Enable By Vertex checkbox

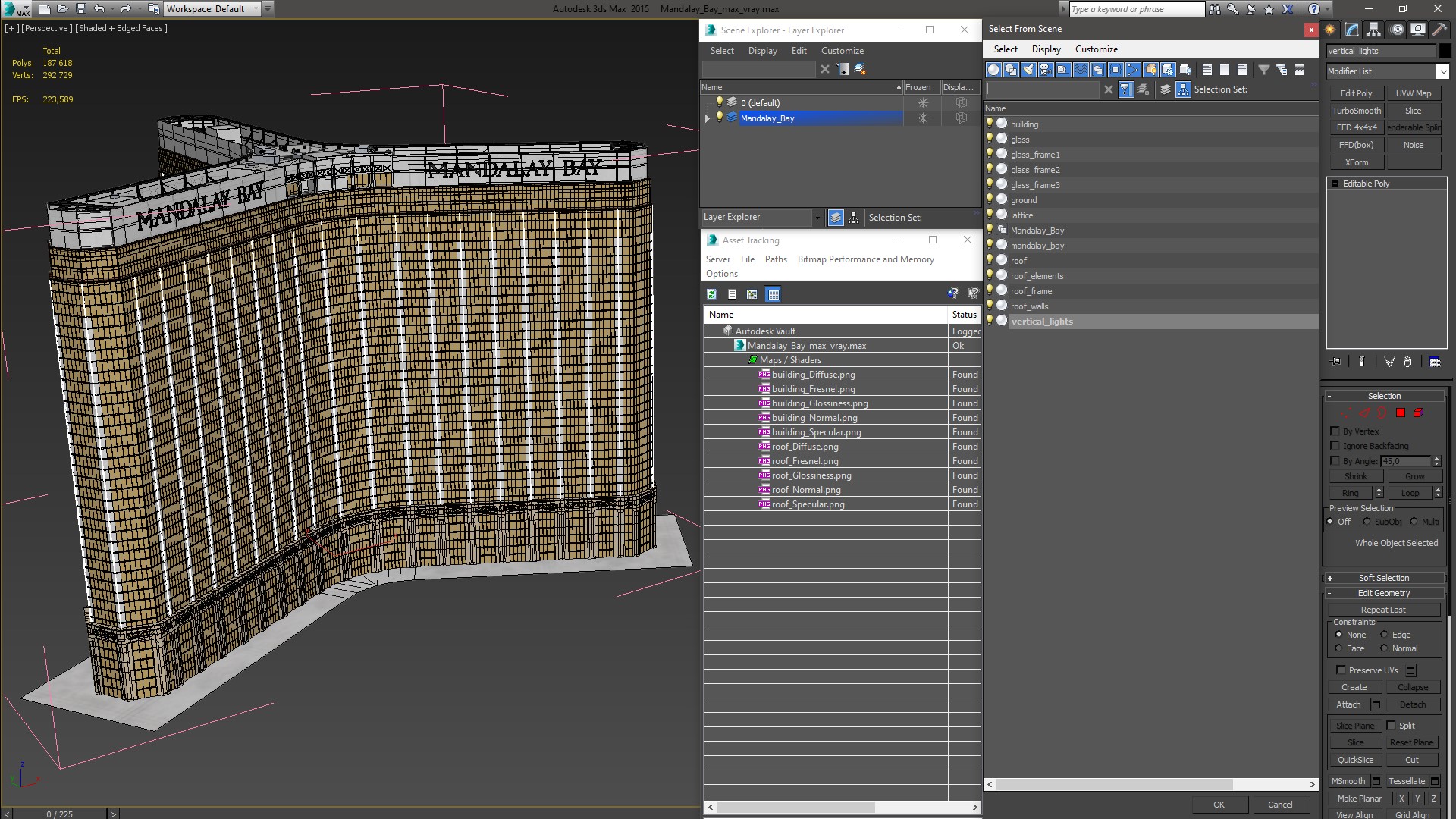[1335, 431]
